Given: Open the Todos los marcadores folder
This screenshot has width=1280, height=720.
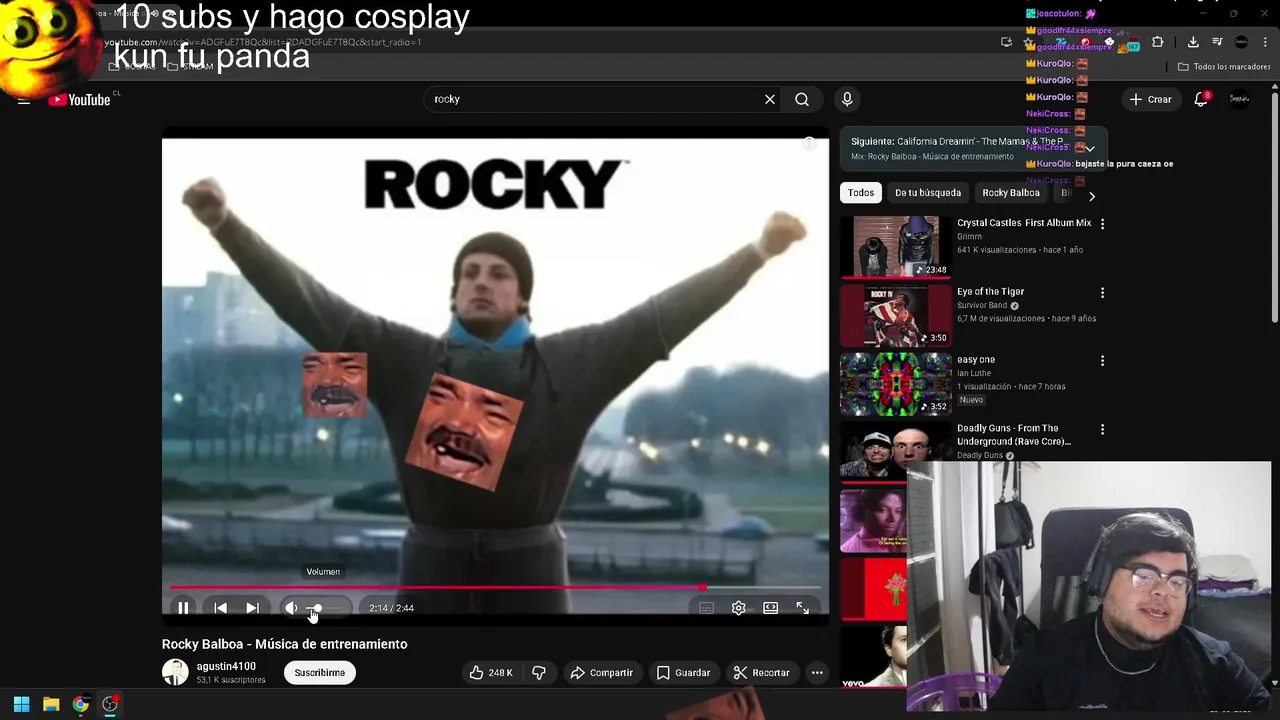Looking at the screenshot, I should (1224, 67).
